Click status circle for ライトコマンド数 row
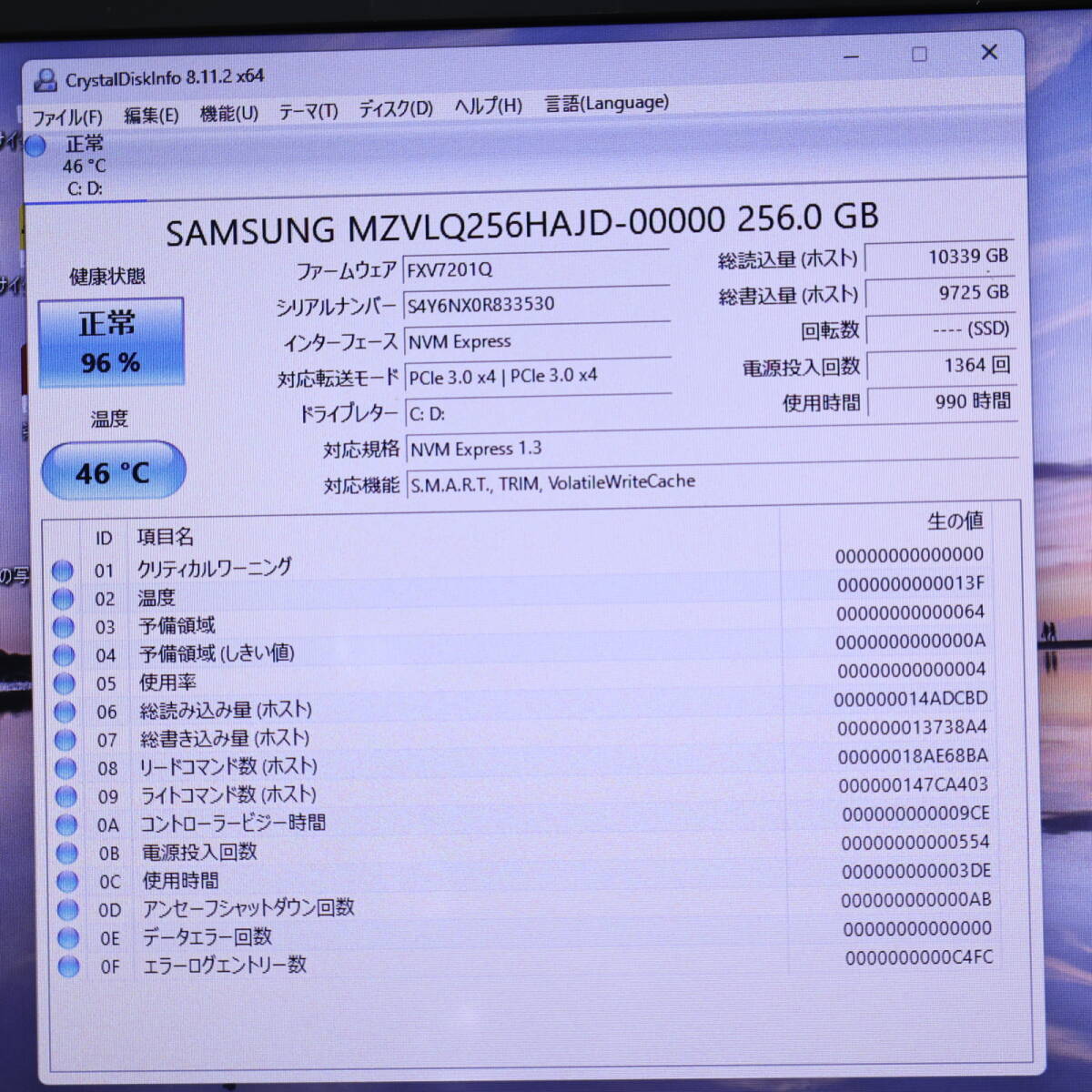This screenshot has width=1092, height=1092. click(66, 796)
